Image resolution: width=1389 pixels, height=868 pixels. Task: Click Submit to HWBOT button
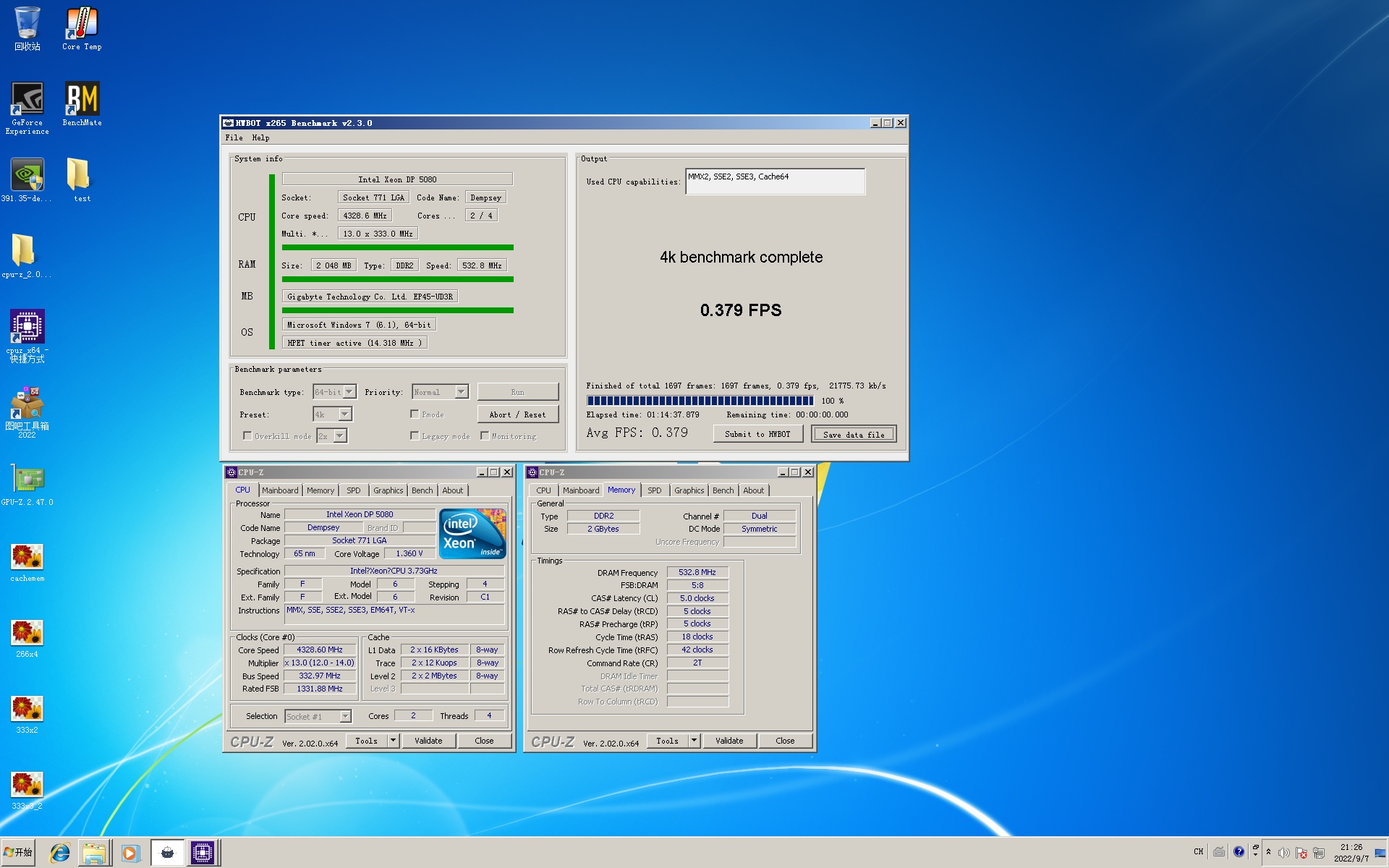tap(757, 433)
